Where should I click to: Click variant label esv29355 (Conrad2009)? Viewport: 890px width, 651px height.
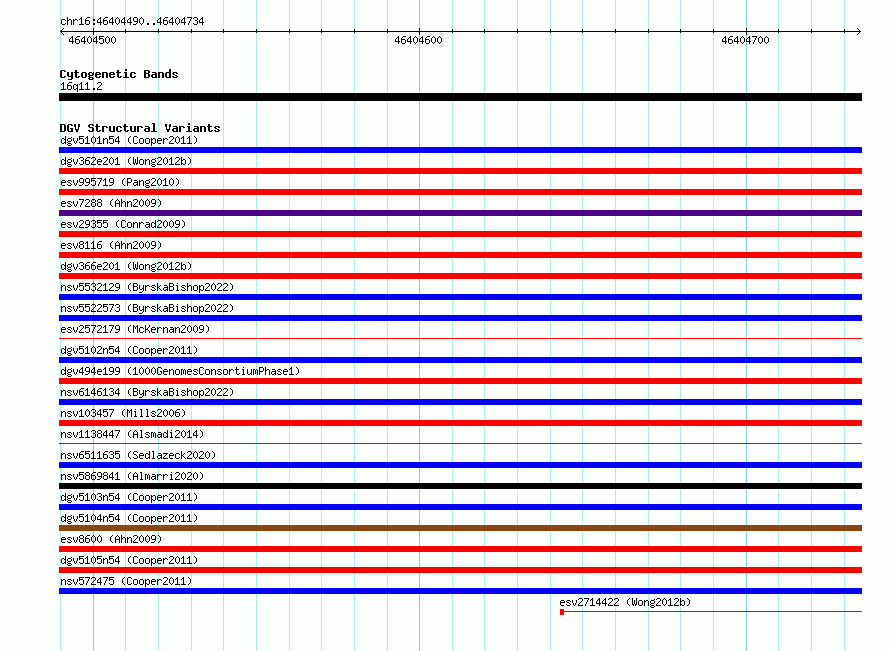click(x=123, y=224)
